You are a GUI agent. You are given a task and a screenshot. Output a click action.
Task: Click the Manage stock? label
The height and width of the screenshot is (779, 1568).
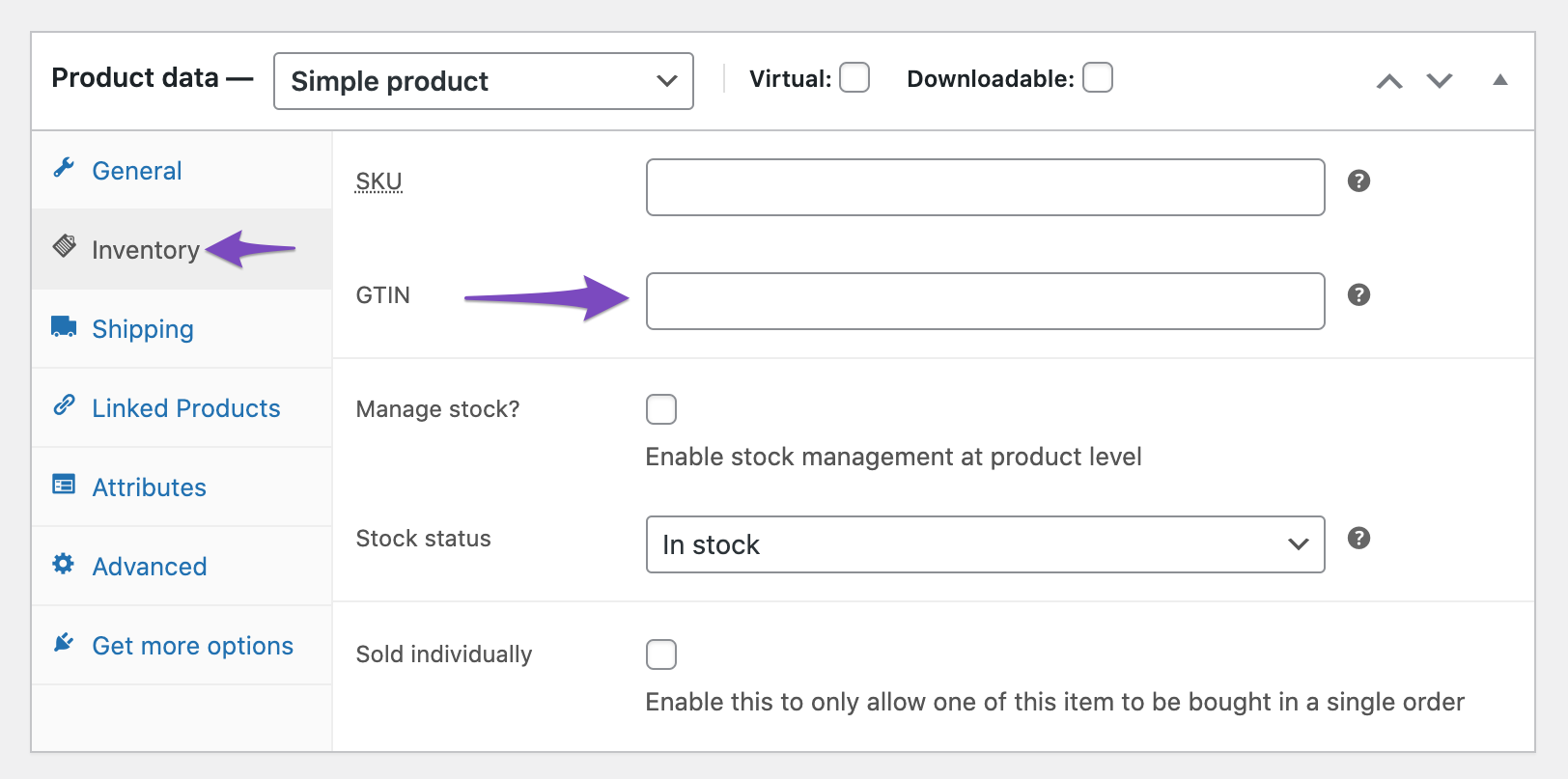(437, 409)
